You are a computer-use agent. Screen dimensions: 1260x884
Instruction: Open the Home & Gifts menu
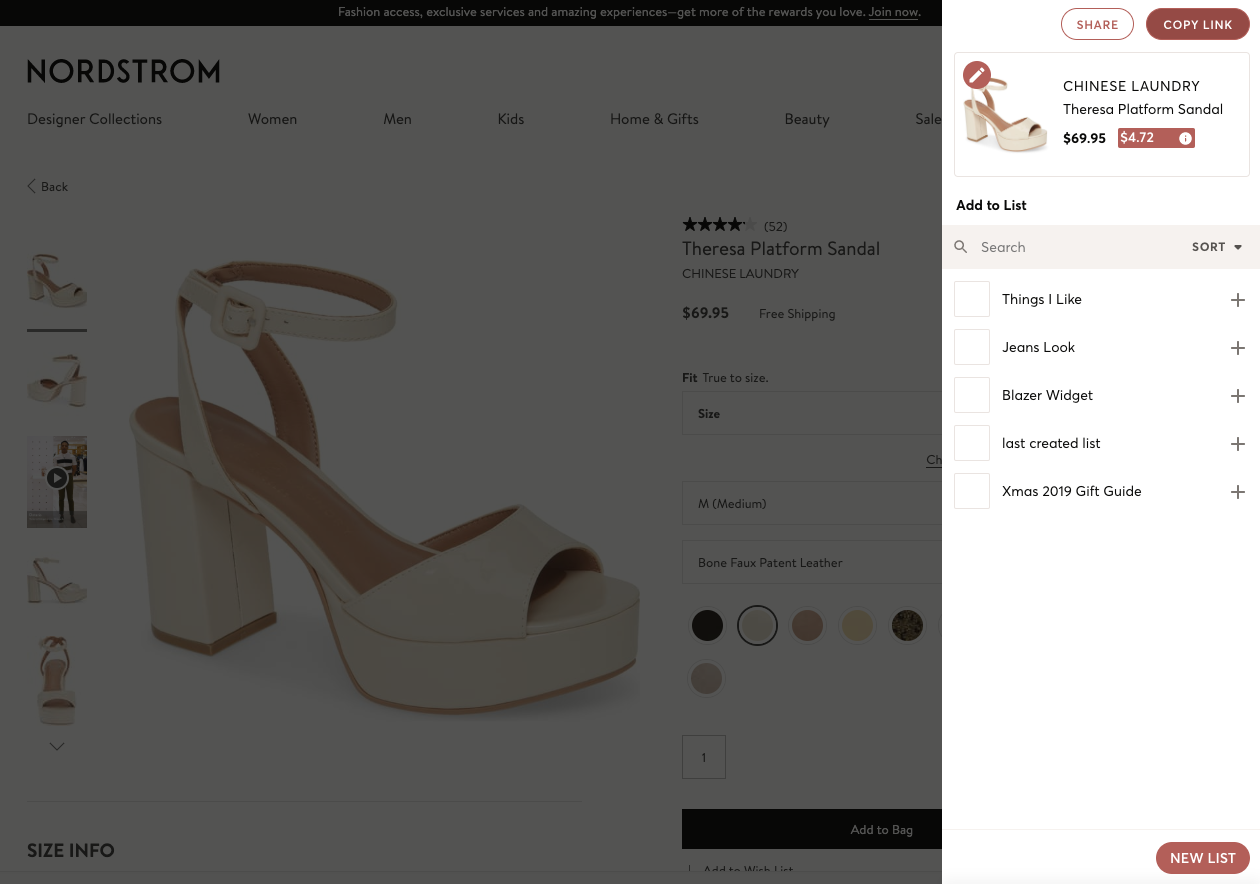point(654,119)
